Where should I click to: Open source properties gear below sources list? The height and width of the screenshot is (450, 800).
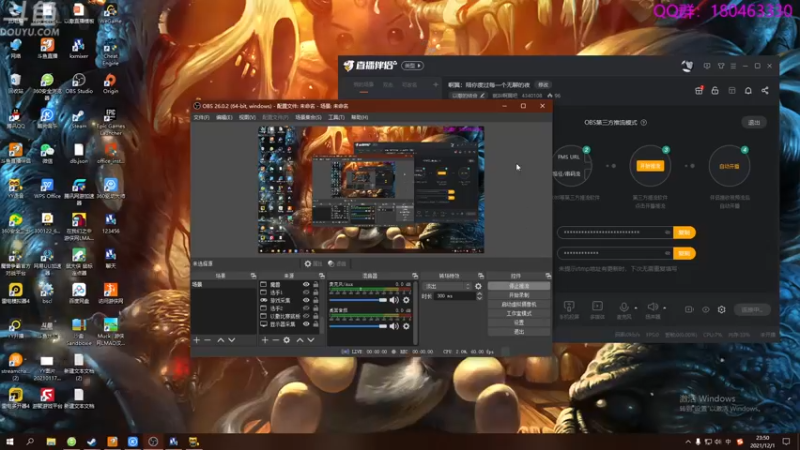pyautogui.click(x=287, y=340)
